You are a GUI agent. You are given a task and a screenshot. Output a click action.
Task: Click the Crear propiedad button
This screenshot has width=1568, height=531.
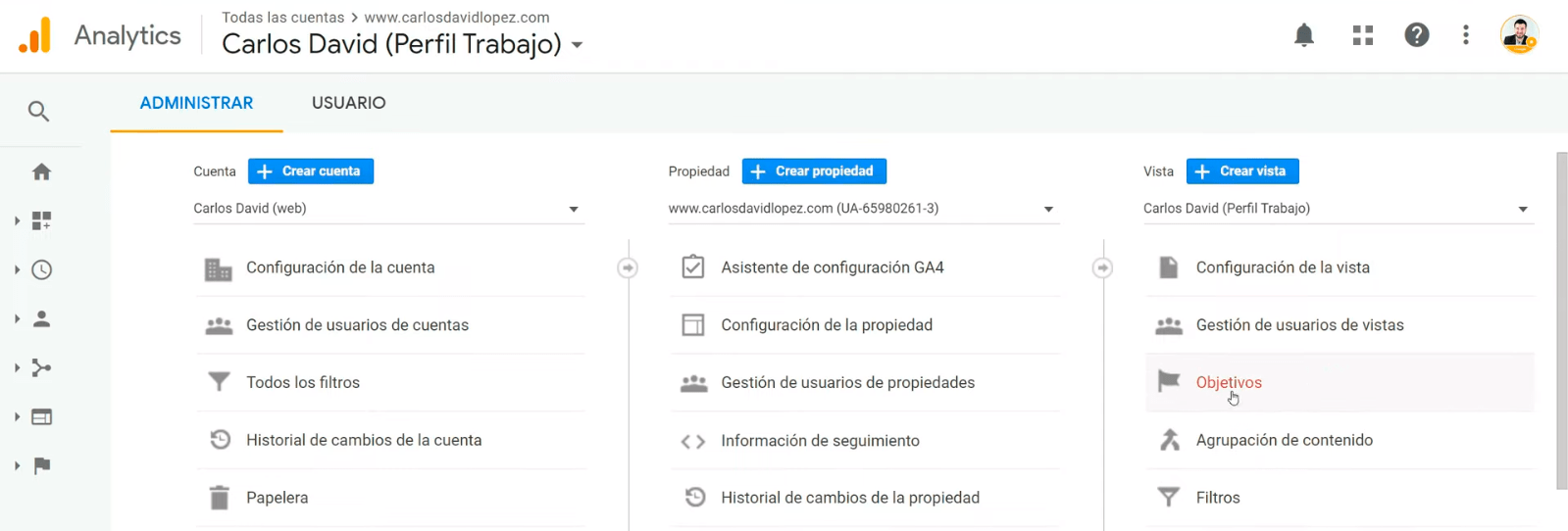coord(814,171)
